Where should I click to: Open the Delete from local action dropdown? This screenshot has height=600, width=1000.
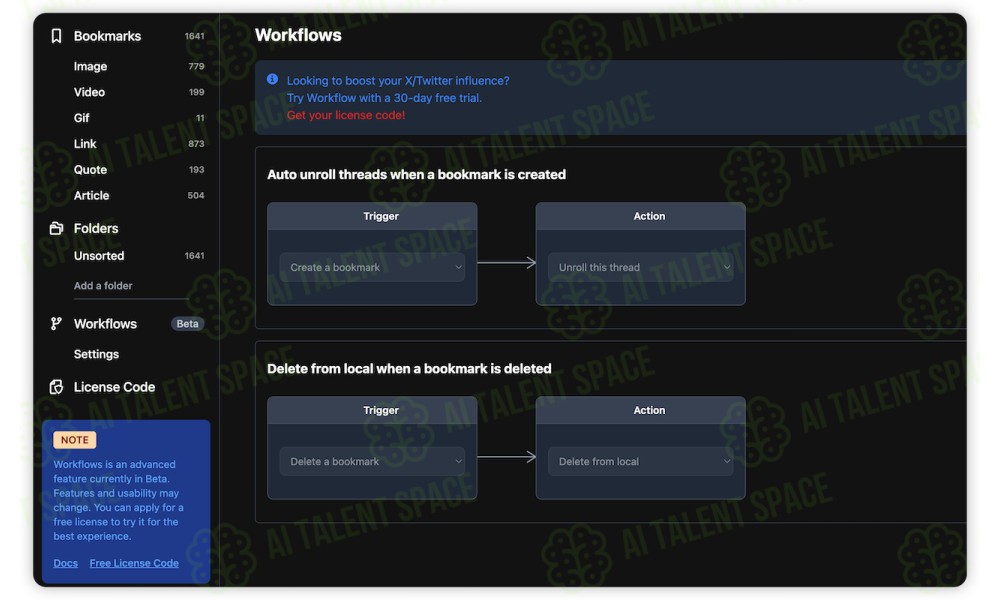640,462
